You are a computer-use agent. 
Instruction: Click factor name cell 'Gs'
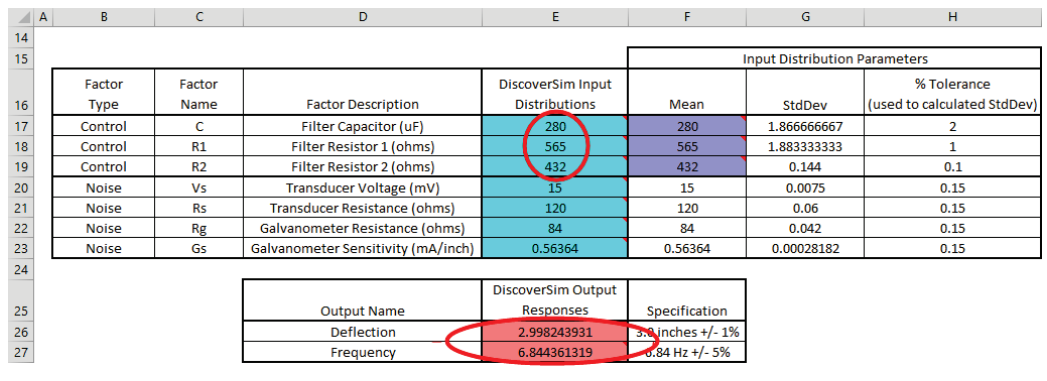tap(199, 249)
